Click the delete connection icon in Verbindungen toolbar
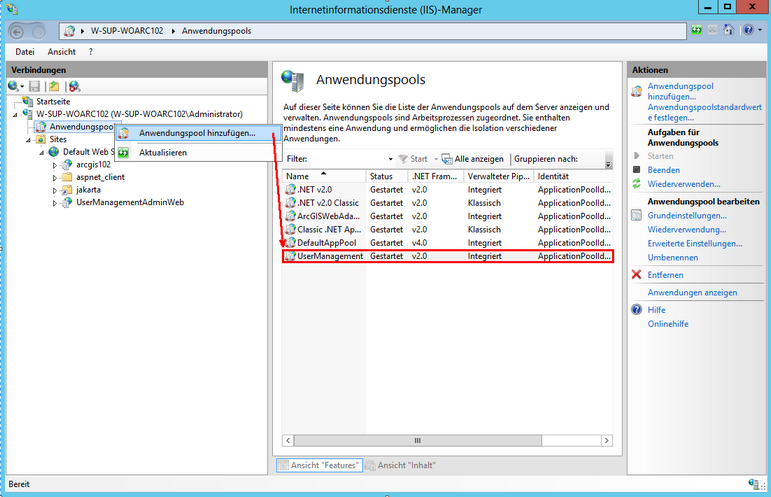Image resolution: width=771 pixels, height=497 pixels. (74, 87)
